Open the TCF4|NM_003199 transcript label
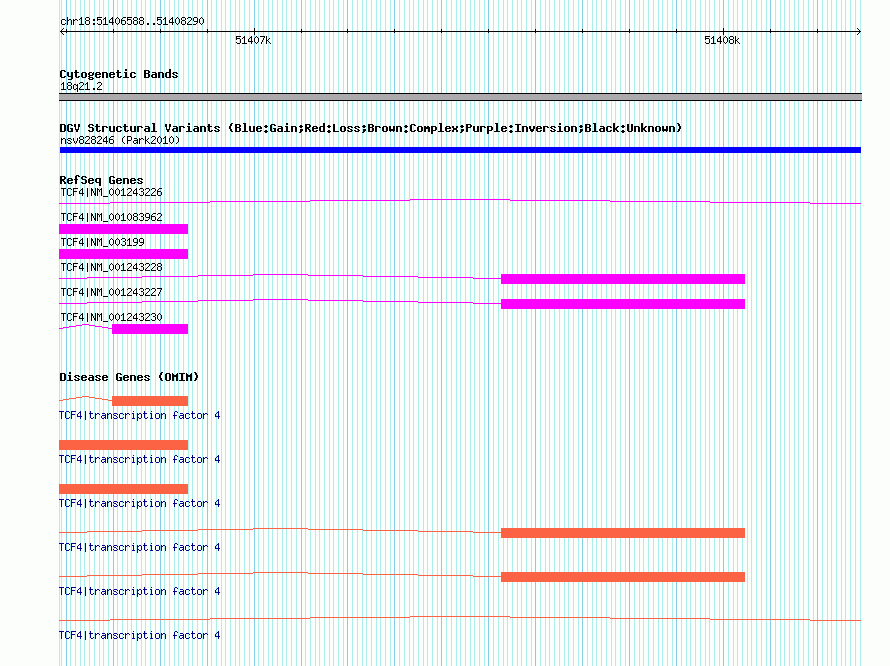This screenshot has width=890, height=666. click(x=102, y=242)
